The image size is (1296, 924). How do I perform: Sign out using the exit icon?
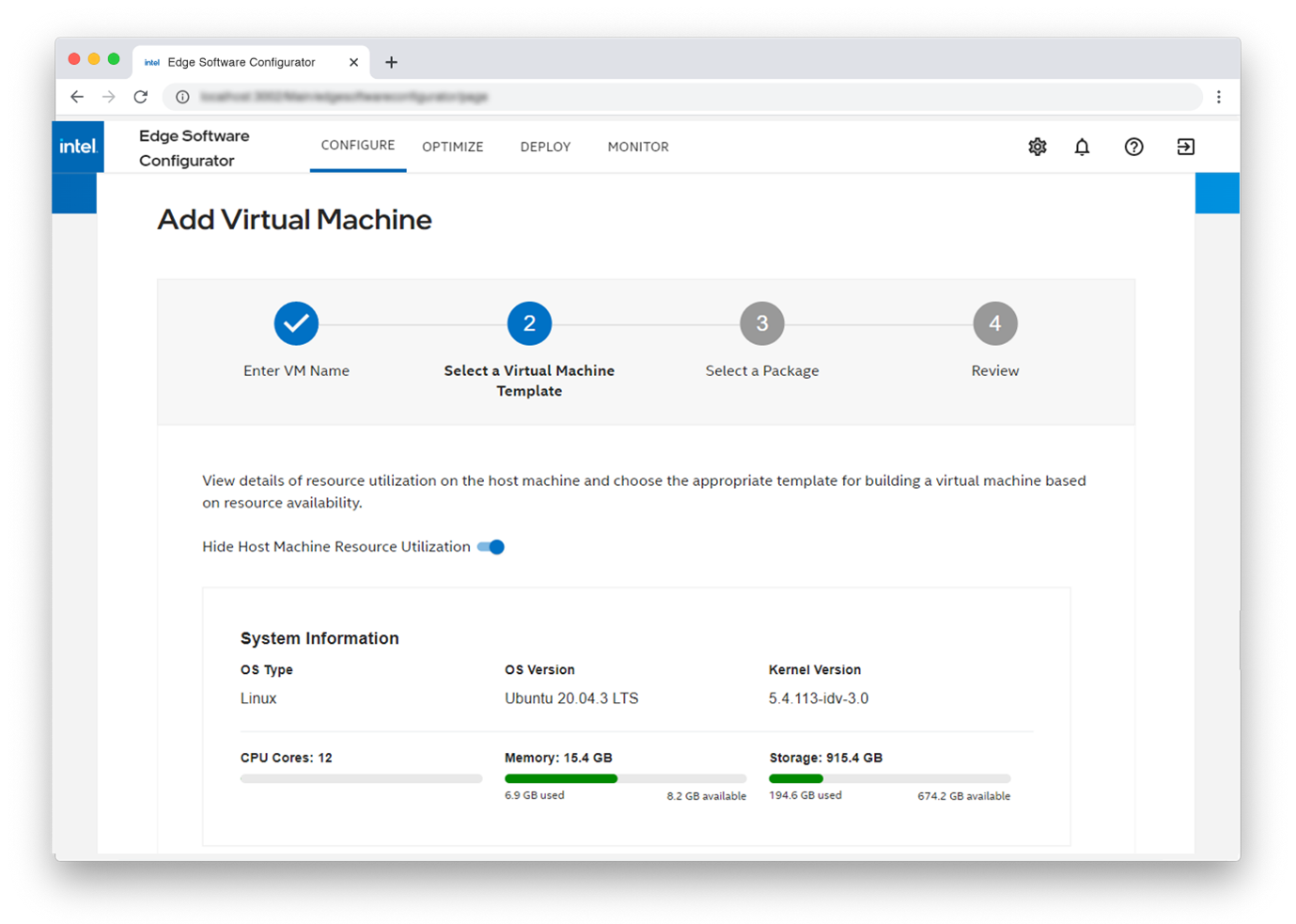coord(1185,147)
